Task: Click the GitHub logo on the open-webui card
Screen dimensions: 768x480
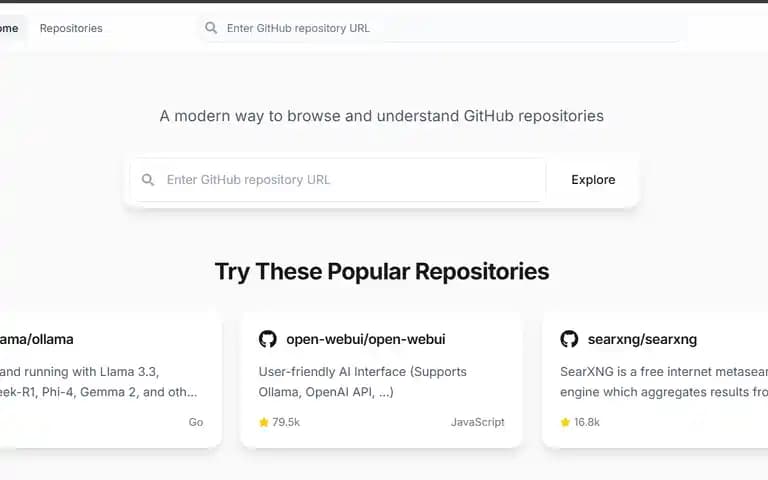Action: point(268,339)
